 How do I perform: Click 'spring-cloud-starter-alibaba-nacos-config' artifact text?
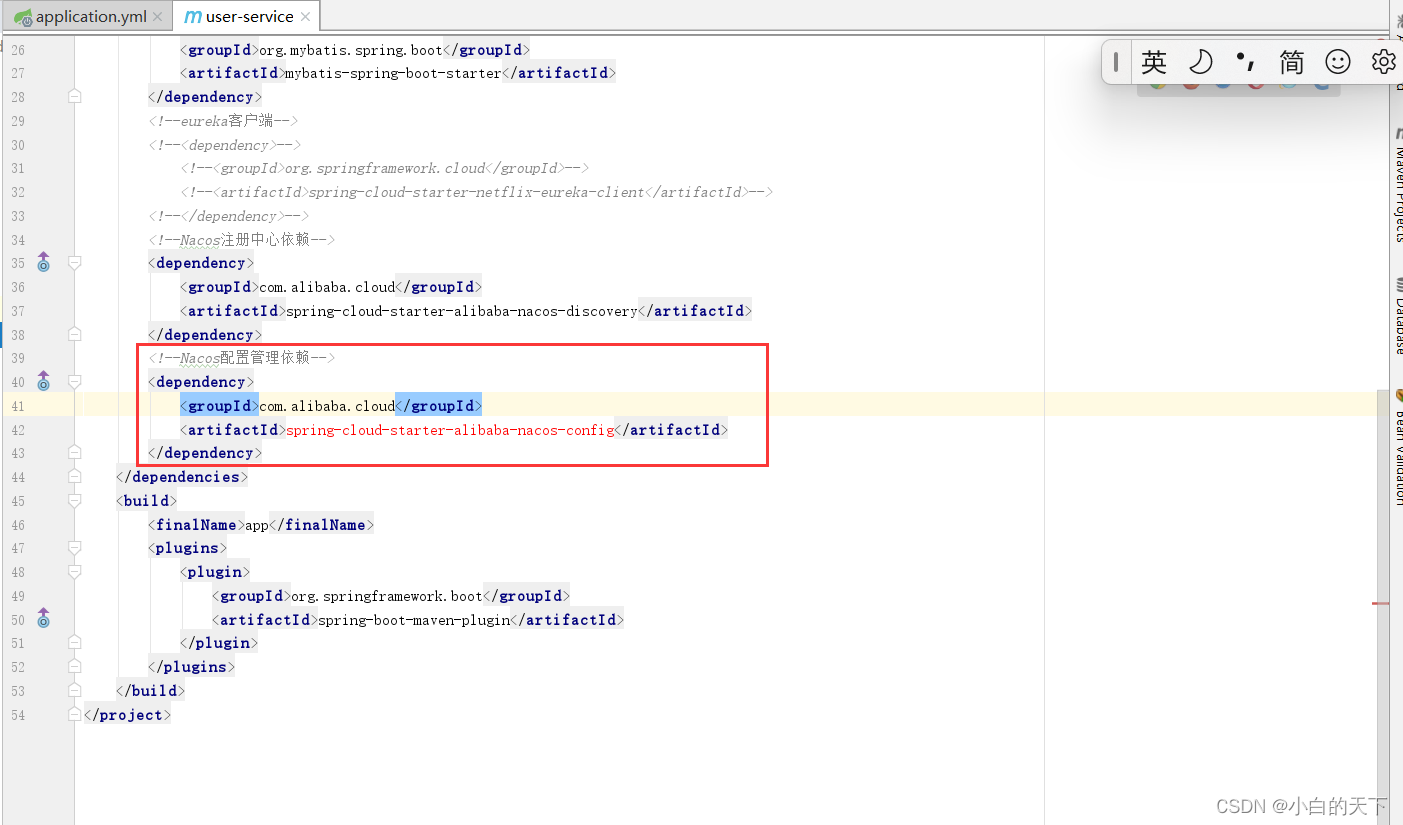(x=450, y=430)
